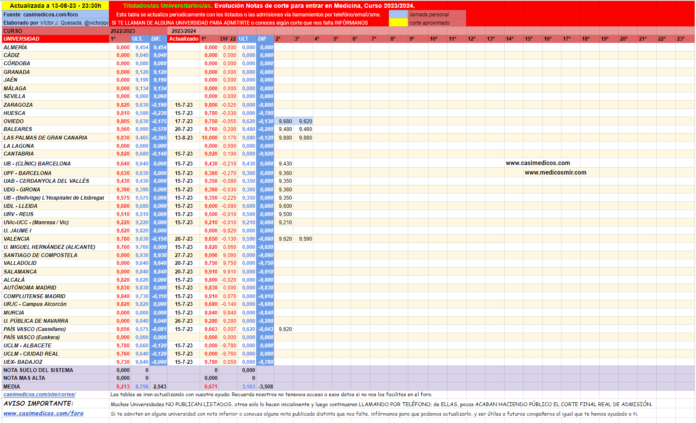The image size is (696, 423).
Task: Click the '27-7-23' date in Santiago row
Action: point(184,255)
